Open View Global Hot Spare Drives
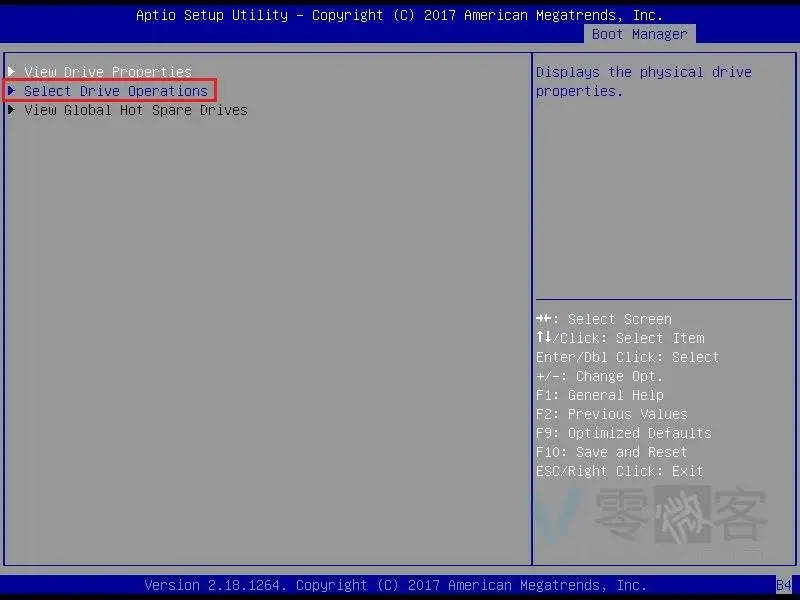Viewport: 800px width, 600px height. (135, 110)
